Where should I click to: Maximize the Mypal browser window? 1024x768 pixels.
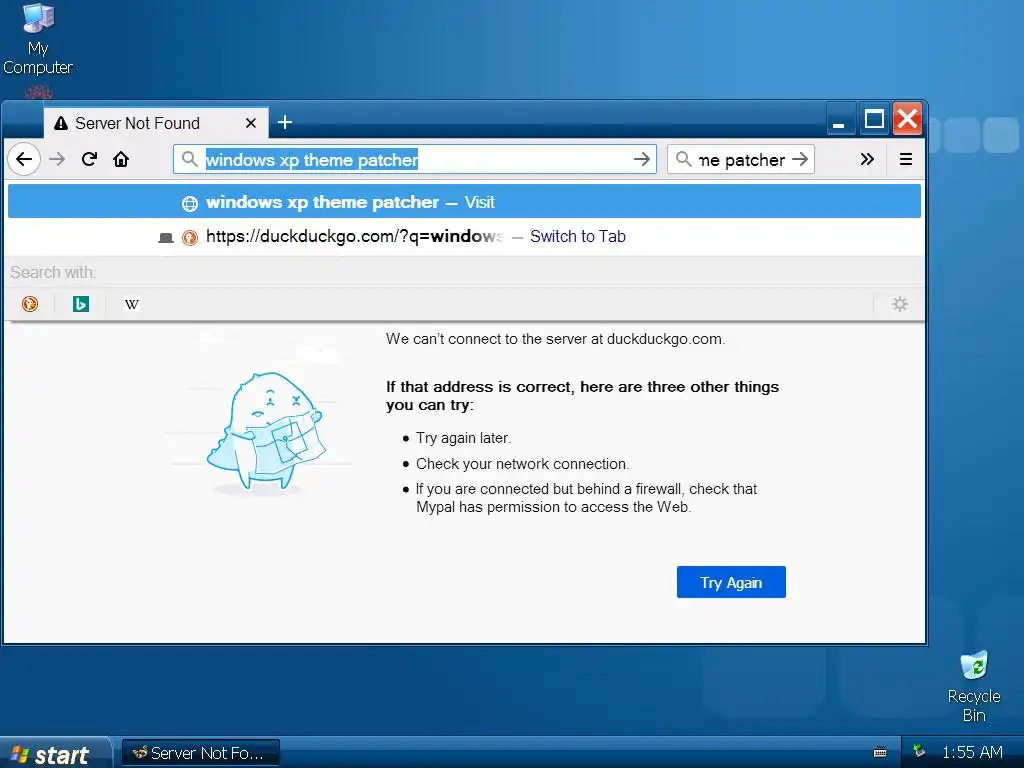(874, 120)
